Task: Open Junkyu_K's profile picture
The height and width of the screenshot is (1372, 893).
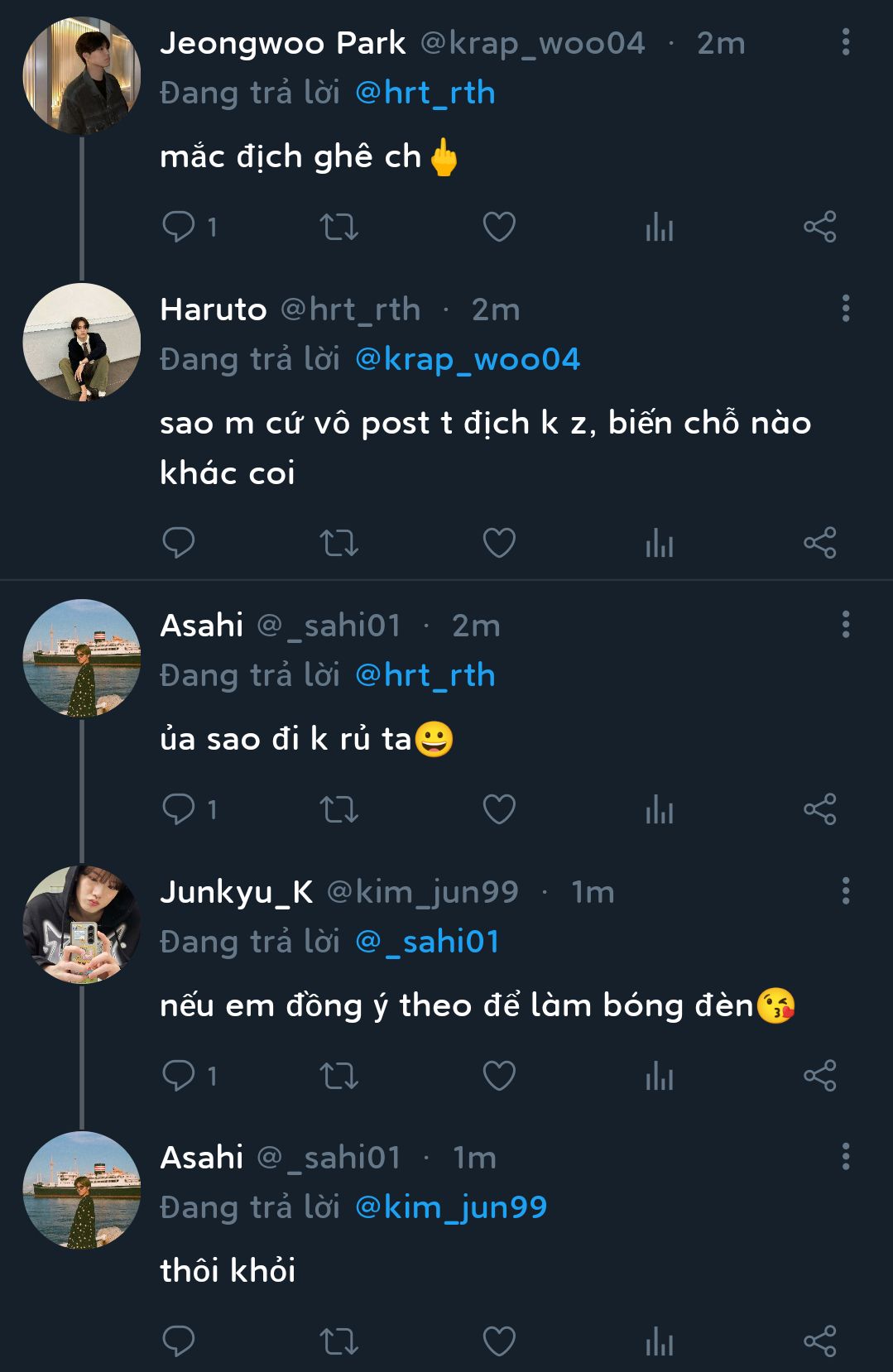Action: click(x=81, y=924)
